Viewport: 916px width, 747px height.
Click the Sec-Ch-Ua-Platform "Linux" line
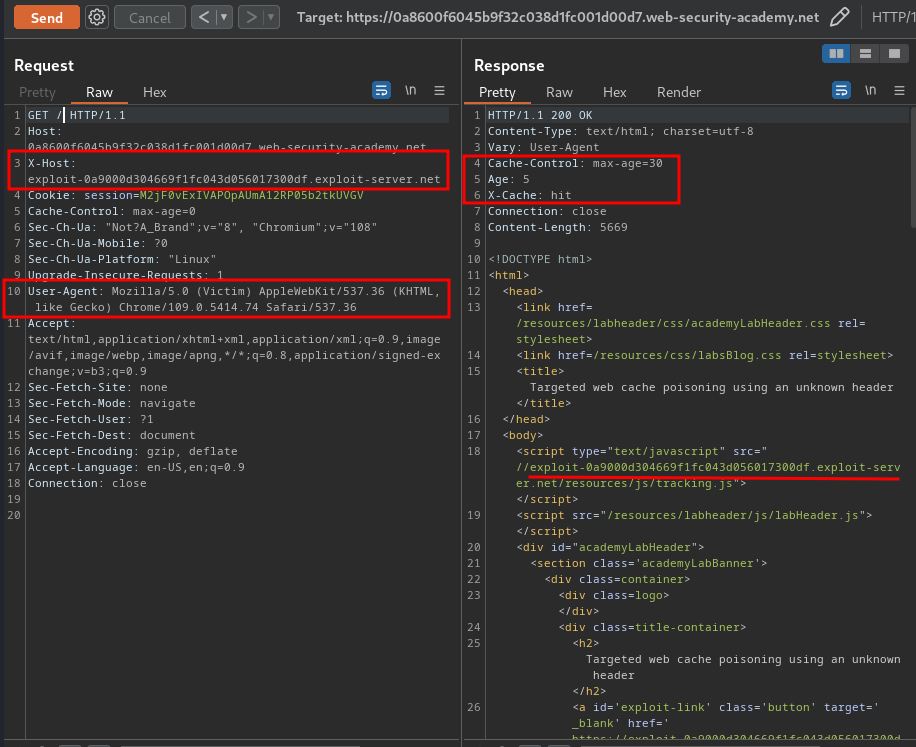pyautogui.click(x=122, y=259)
